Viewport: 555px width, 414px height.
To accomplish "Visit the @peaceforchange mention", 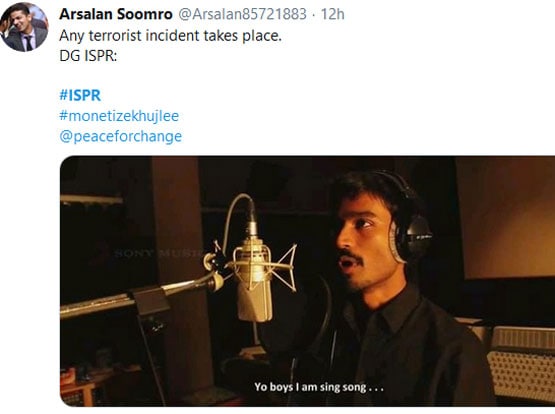I will pos(121,136).
